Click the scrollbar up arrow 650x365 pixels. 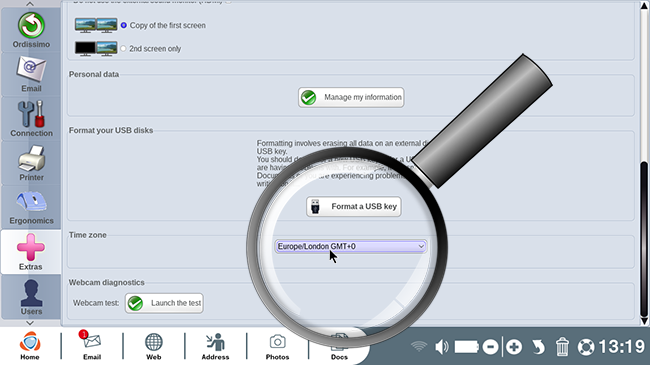point(644,6)
